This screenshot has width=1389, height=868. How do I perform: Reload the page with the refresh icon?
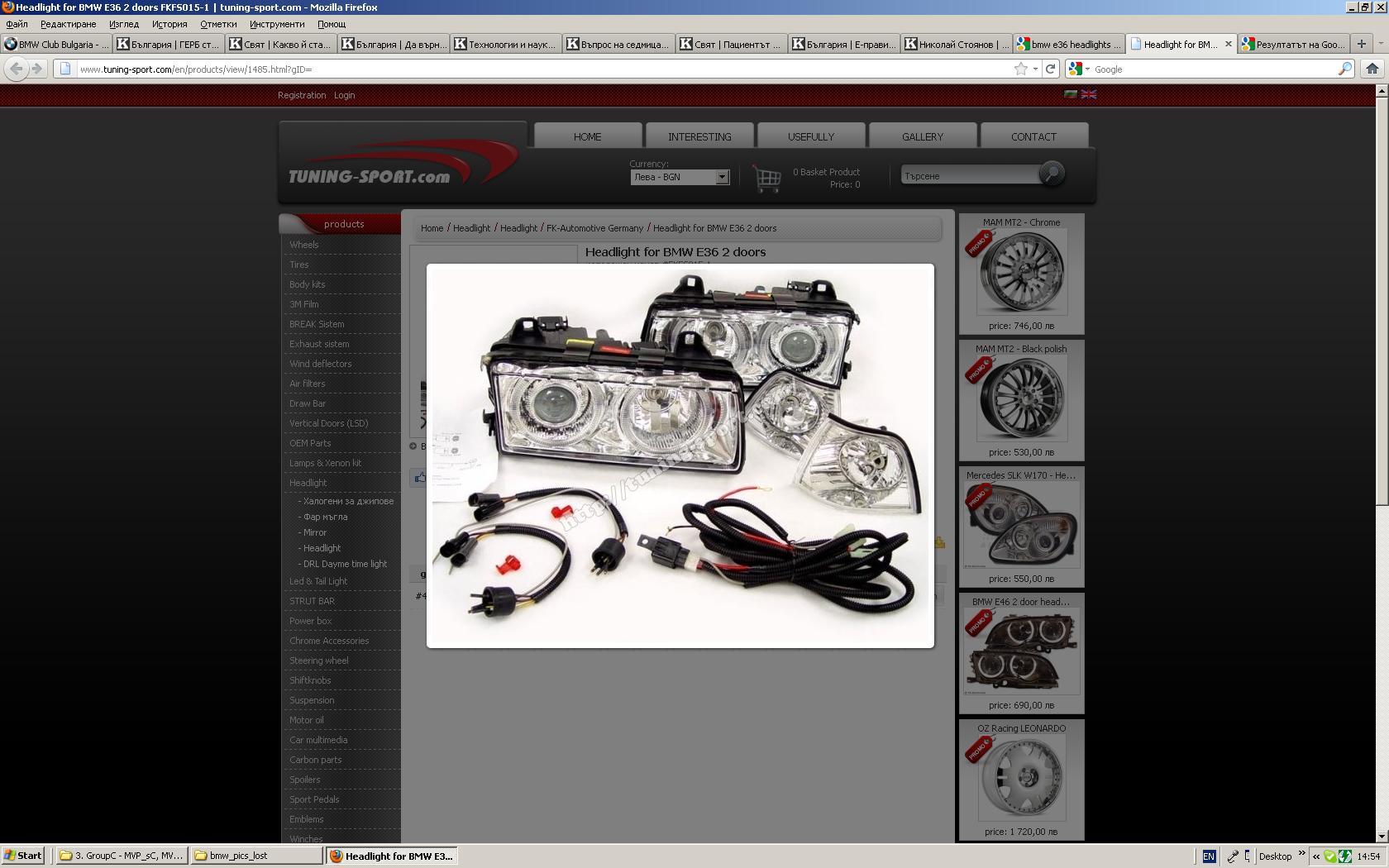[1050, 69]
